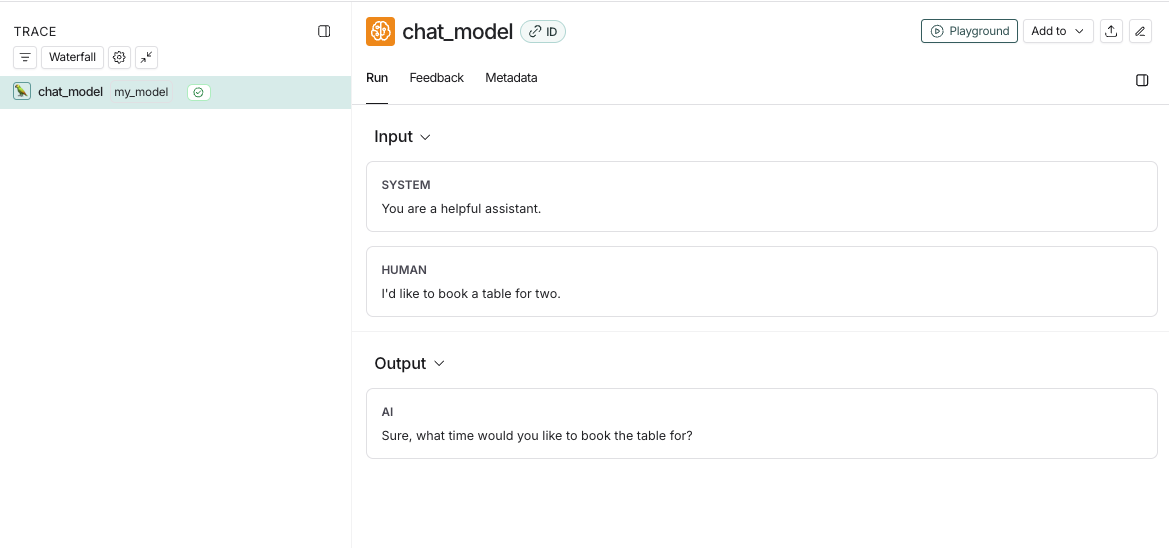
Task: Open trace settings gear
Action: click(x=119, y=57)
